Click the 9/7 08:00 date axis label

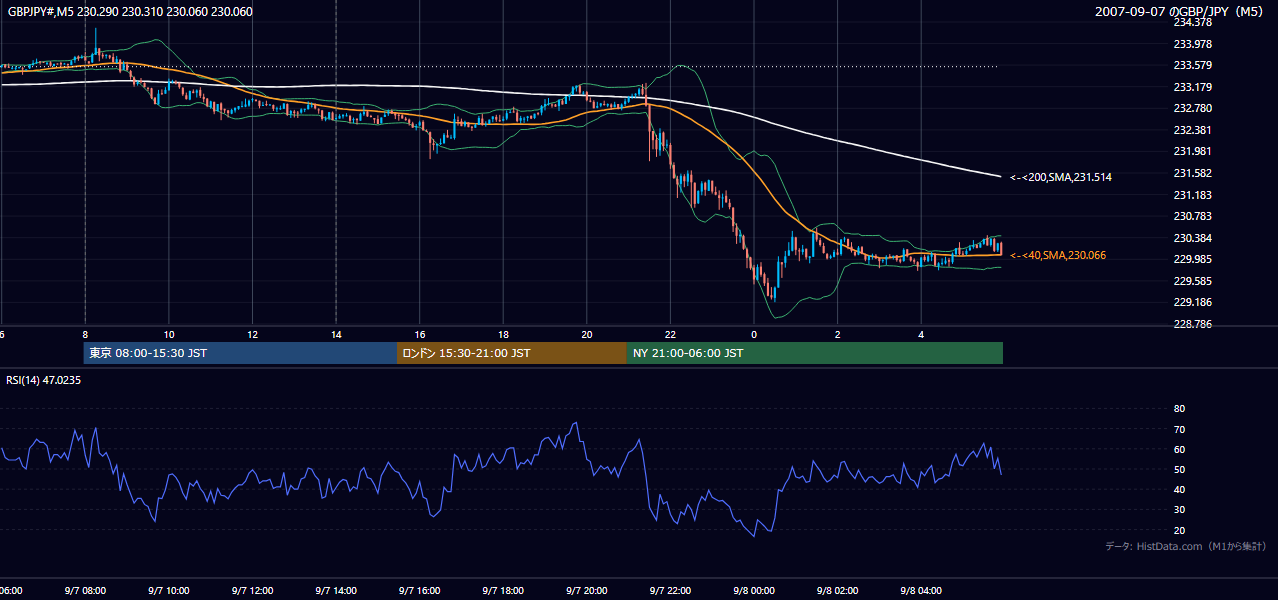tap(85, 591)
